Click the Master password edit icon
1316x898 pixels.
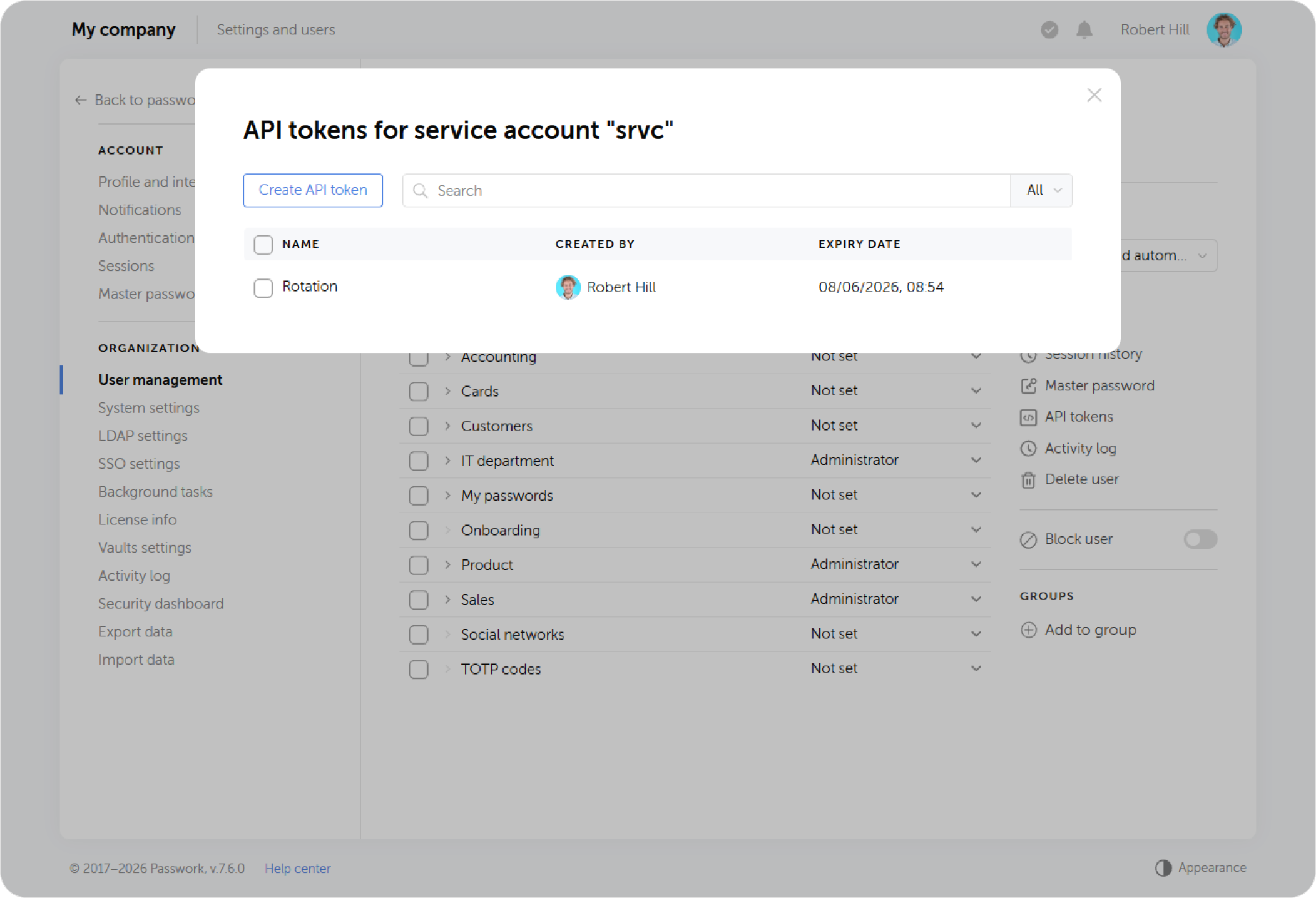click(1028, 386)
